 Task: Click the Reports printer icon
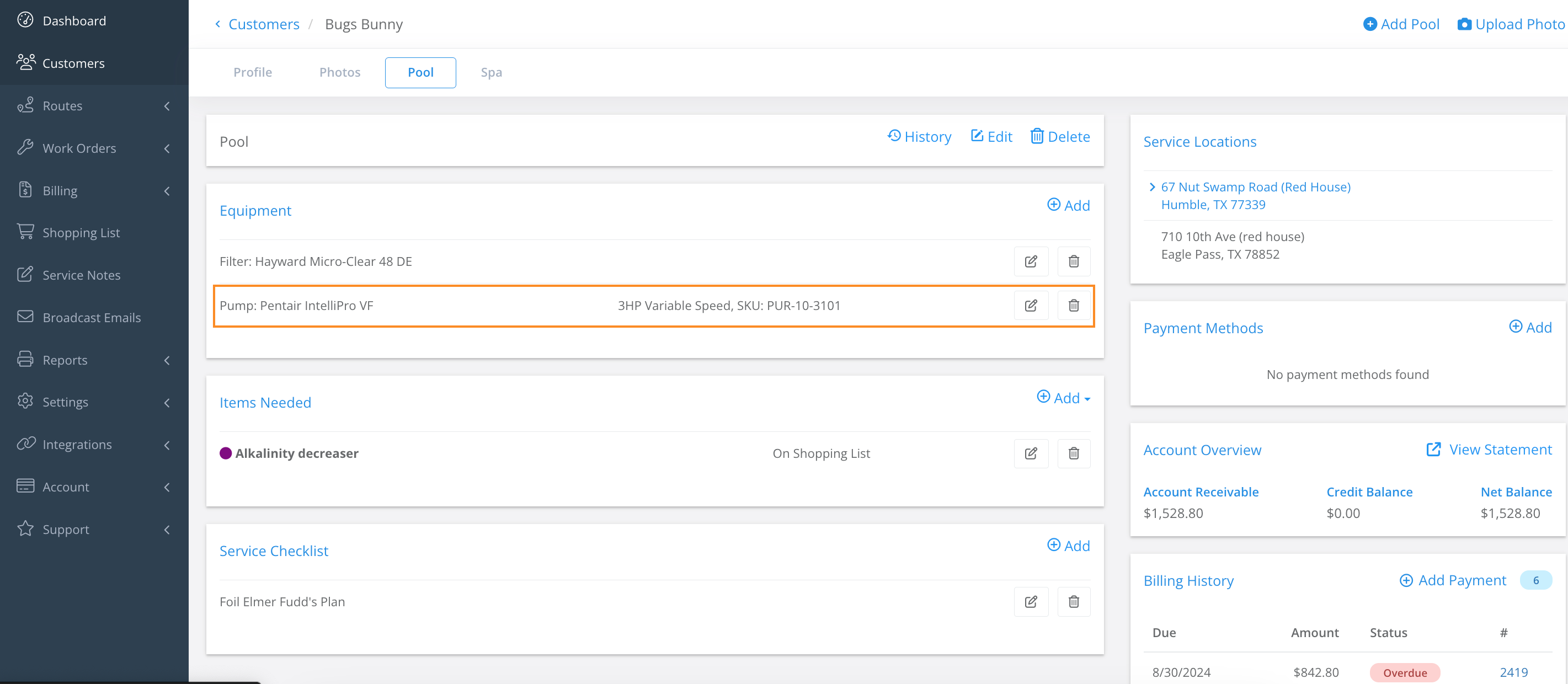coord(25,359)
